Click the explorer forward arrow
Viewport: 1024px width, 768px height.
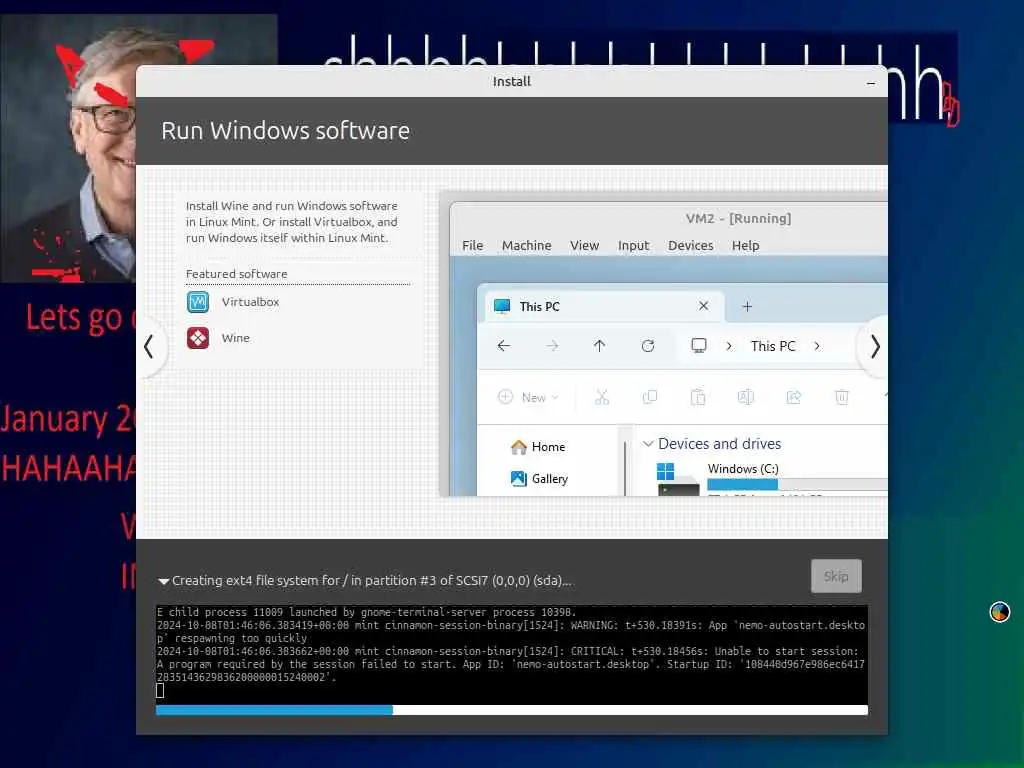point(552,345)
